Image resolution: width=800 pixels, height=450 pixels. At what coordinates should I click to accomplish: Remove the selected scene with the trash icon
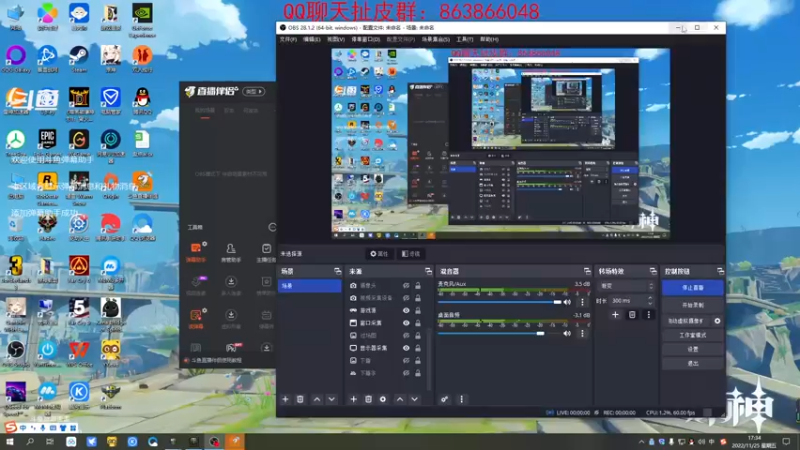click(x=300, y=399)
